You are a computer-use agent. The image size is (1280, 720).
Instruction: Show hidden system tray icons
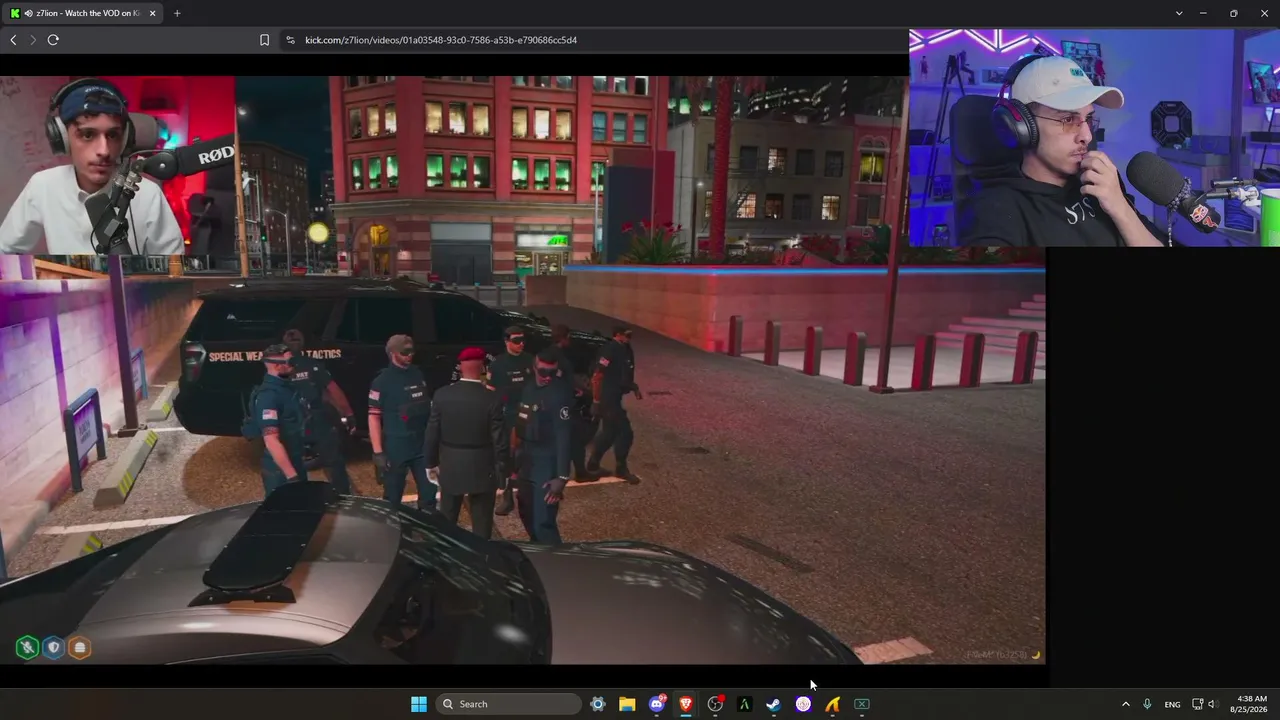click(1125, 704)
